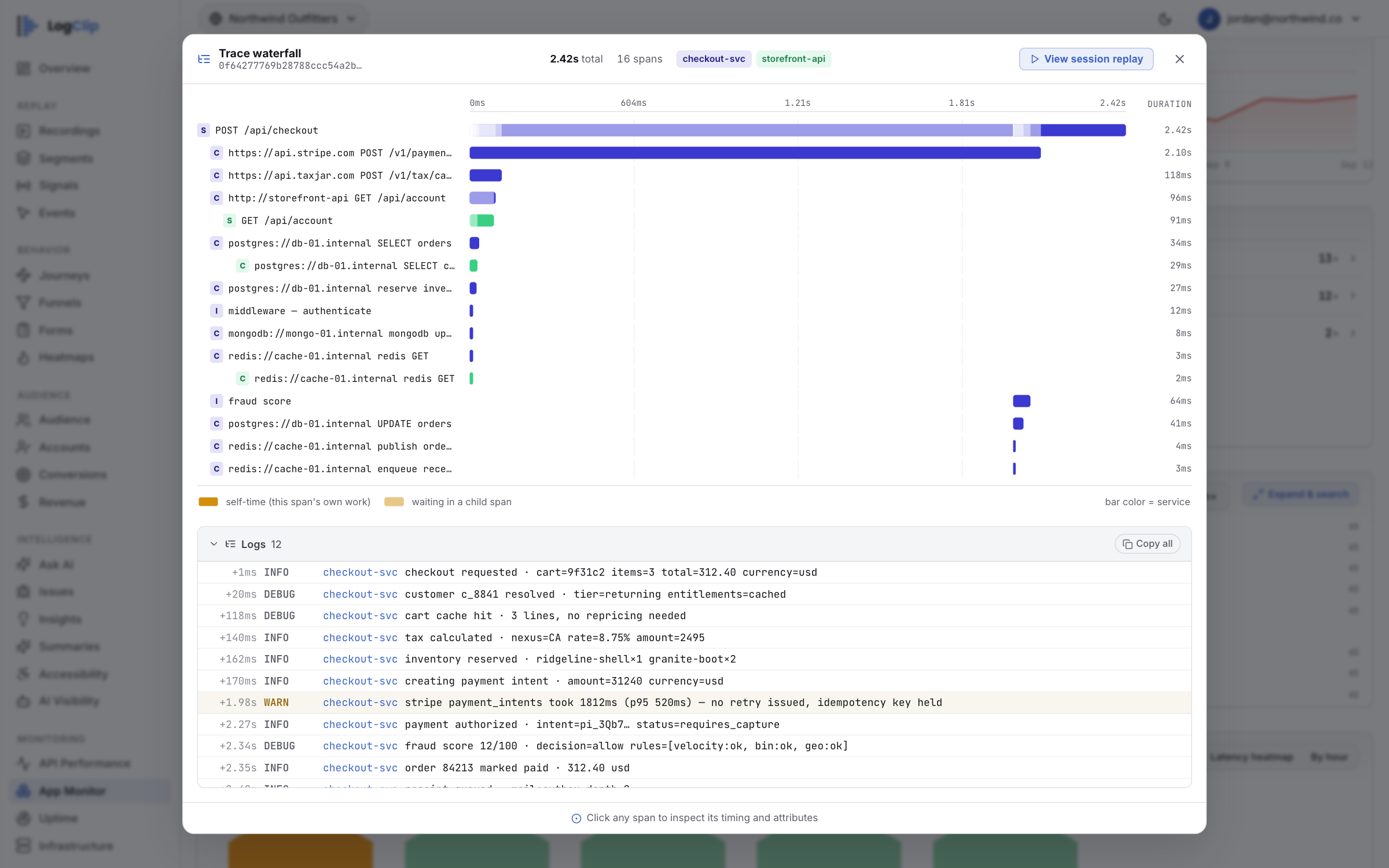1389x868 pixels.
Task: Click the waiting in a child span swatch
Action: 394,502
